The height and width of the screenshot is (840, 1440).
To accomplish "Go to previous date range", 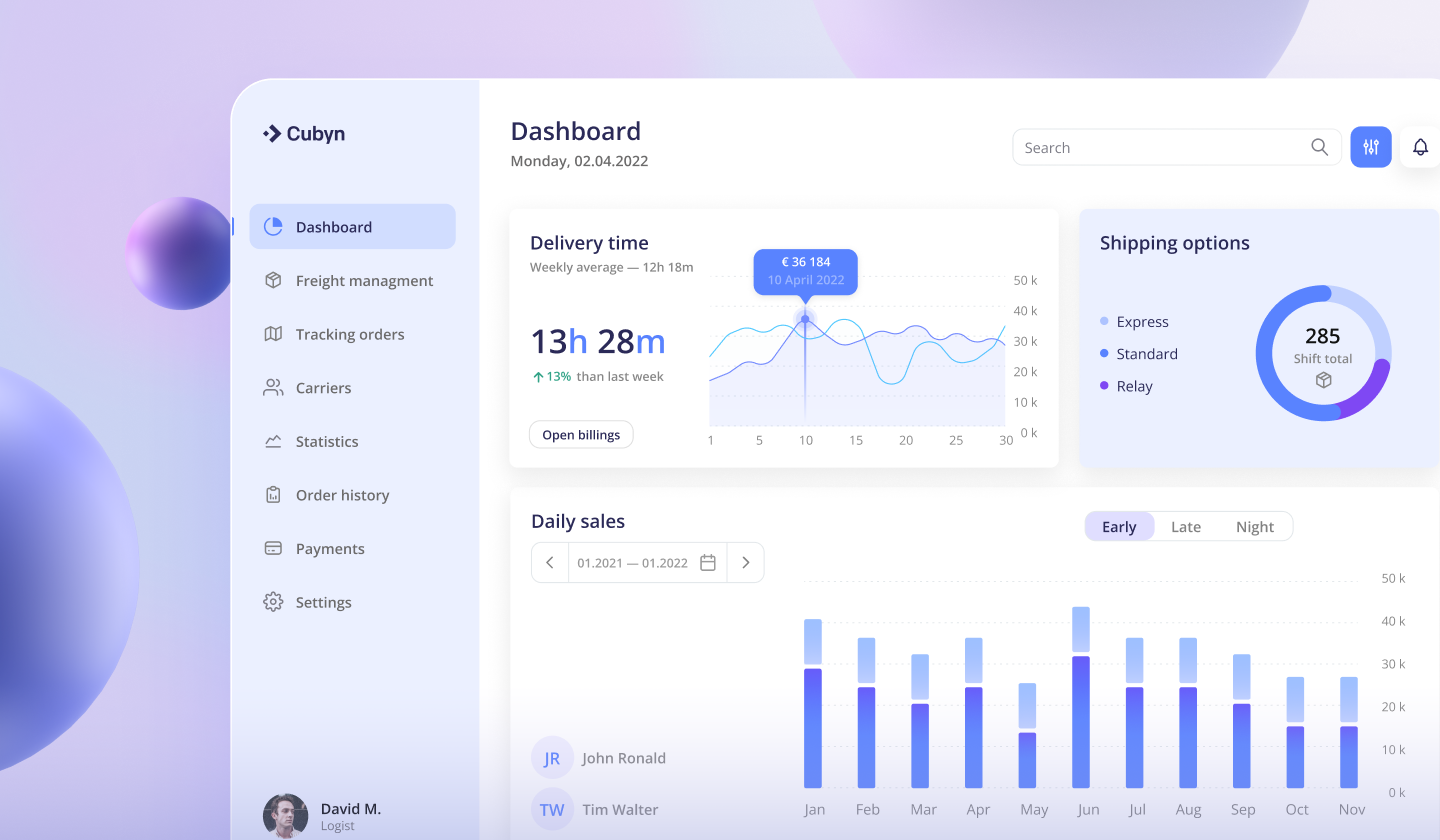I will (550, 562).
